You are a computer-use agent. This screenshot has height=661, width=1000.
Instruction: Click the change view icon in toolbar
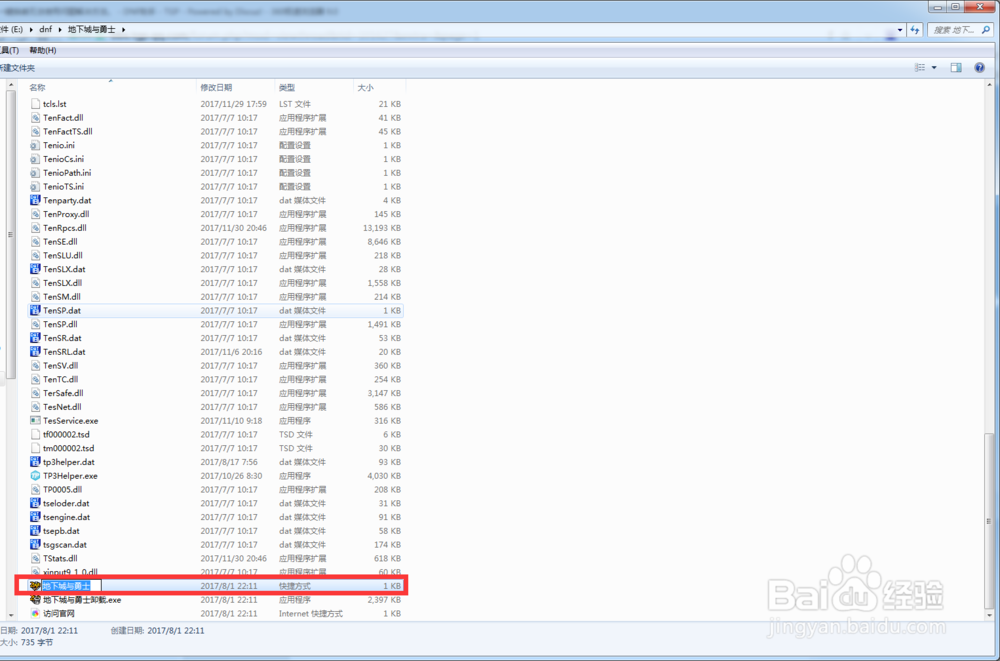[x=920, y=68]
